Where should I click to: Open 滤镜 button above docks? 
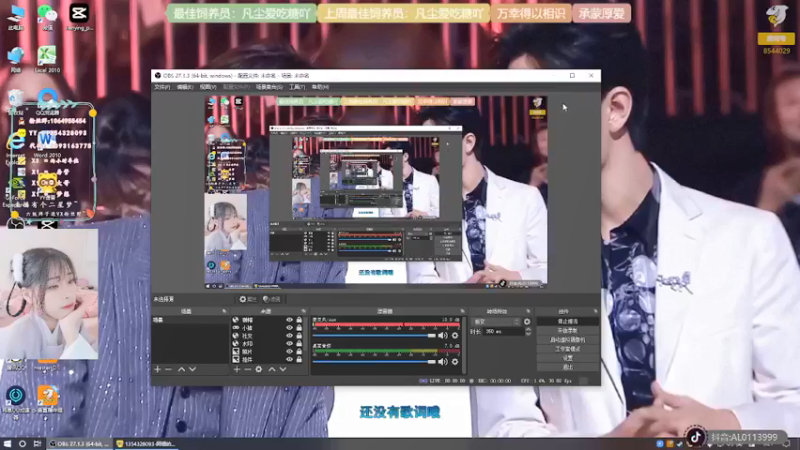[x=271, y=299]
